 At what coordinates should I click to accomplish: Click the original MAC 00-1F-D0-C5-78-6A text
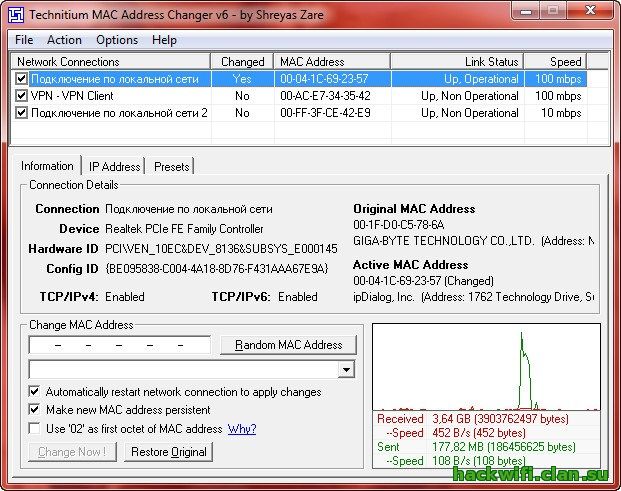click(x=398, y=225)
